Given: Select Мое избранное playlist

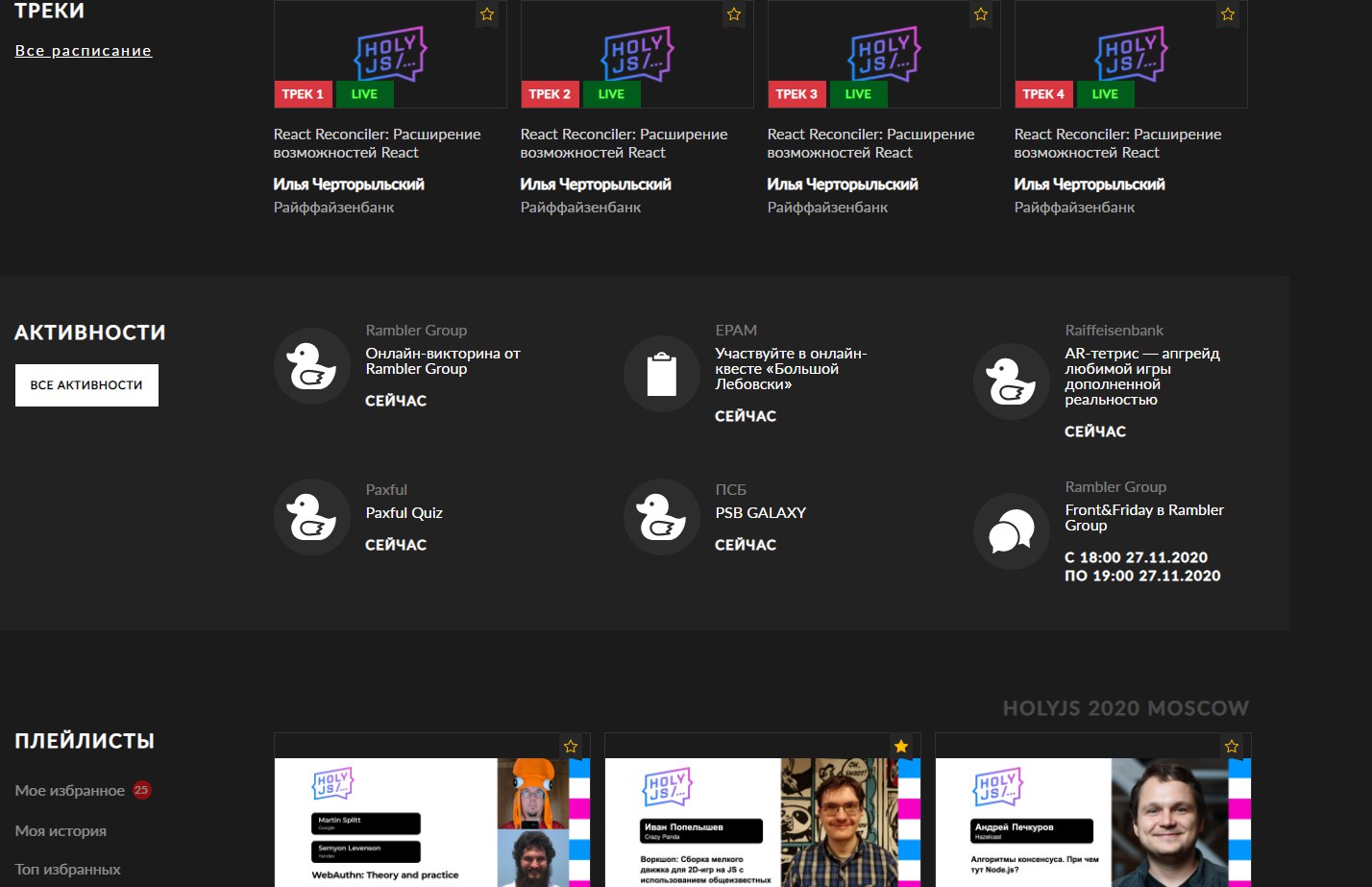Looking at the screenshot, I should pyautogui.click(x=70, y=791).
